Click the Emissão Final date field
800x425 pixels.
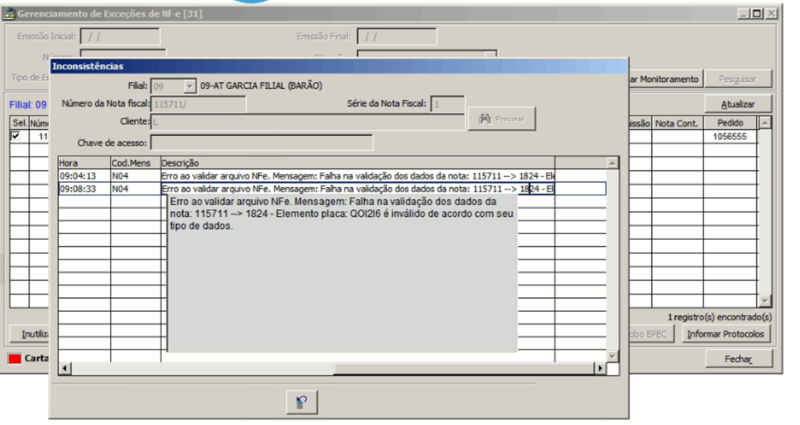pyautogui.click(x=396, y=37)
